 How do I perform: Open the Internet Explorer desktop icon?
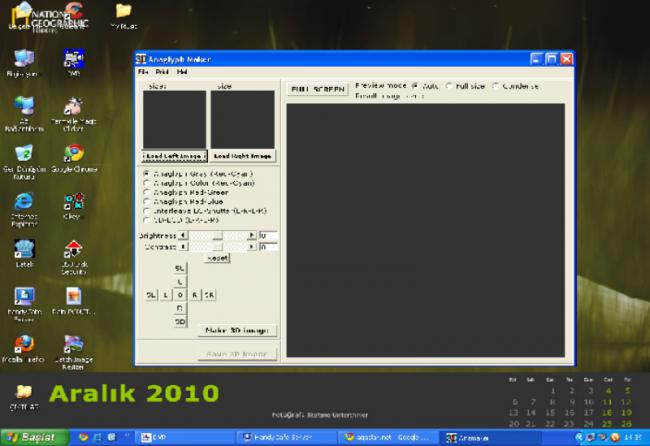(x=24, y=201)
